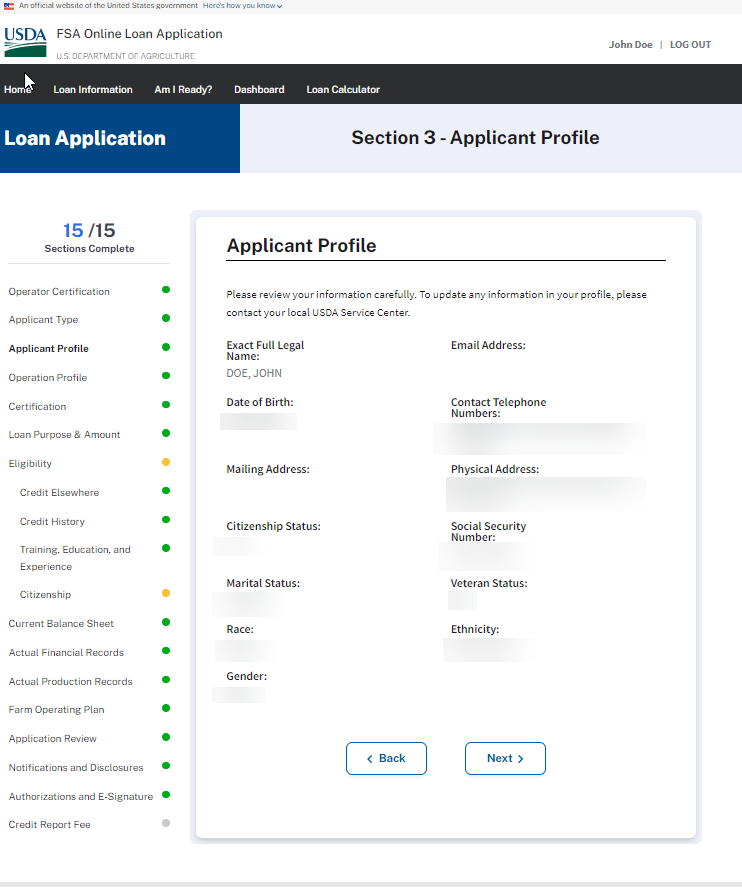Select Credit History in the sidebar
The width and height of the screenshot is (742, 887).
point(52,521)
